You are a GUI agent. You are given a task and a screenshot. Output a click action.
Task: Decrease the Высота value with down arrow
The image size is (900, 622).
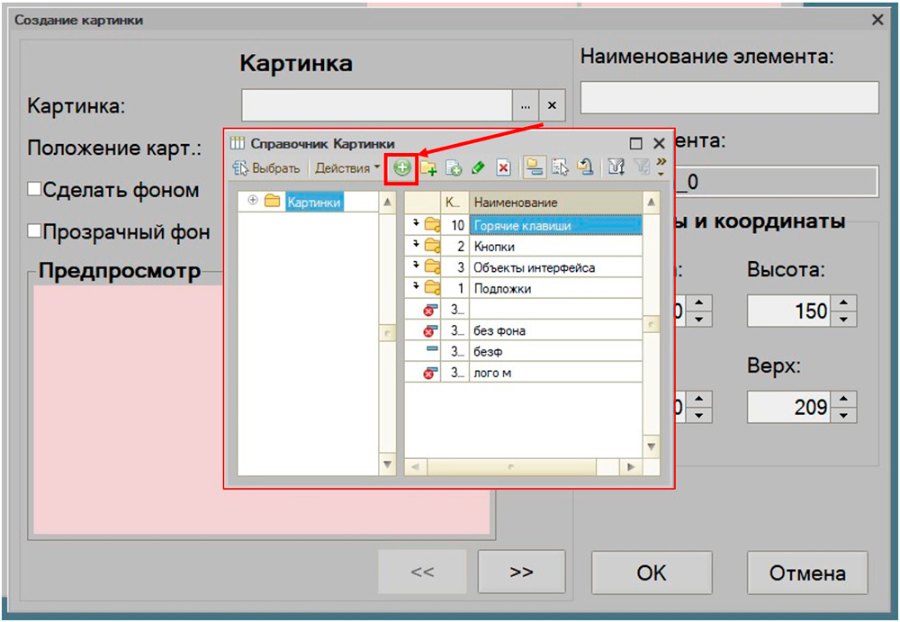[x=843, y=319]
